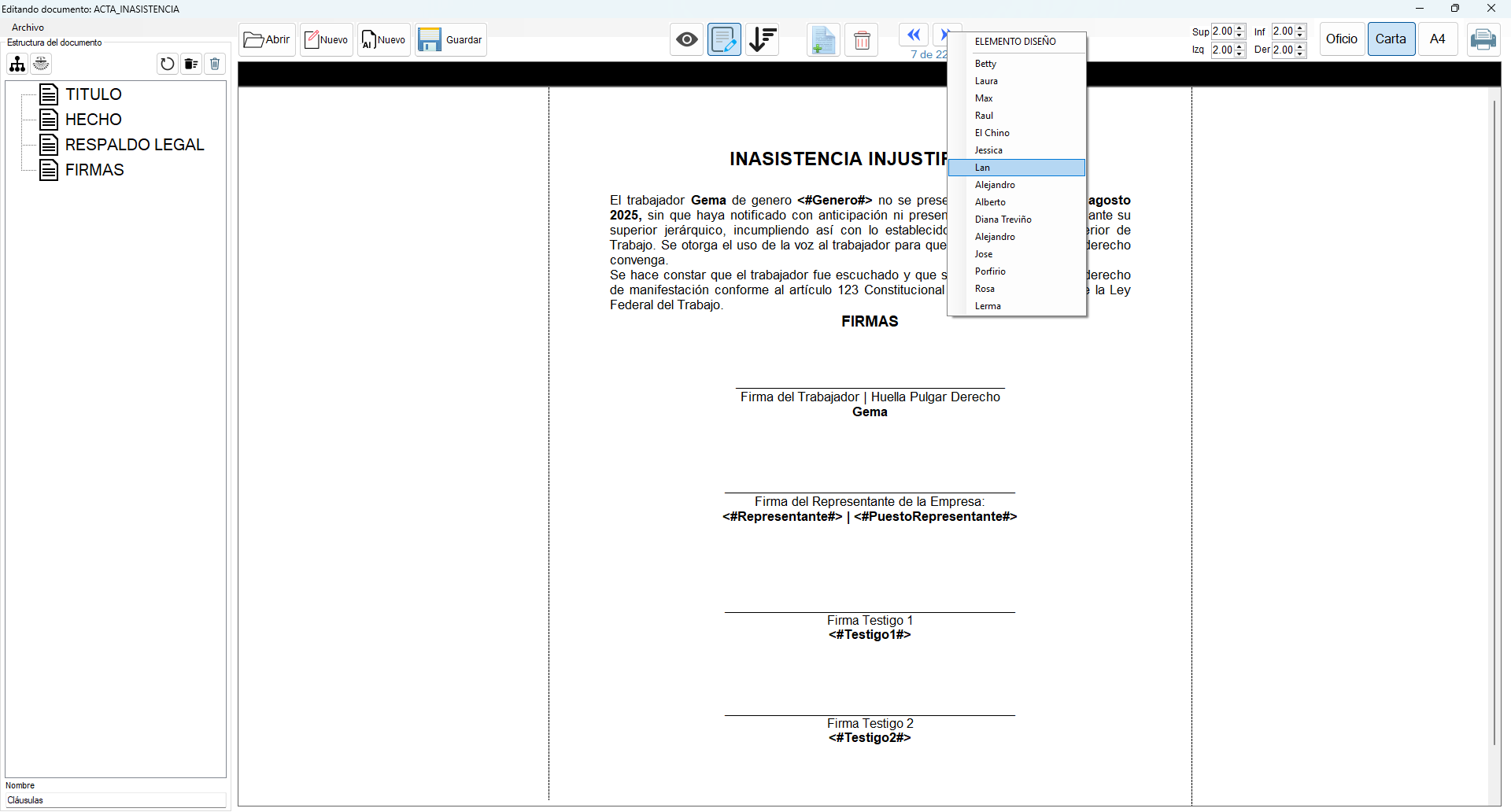The height and width of the screenshot is (812, 1511).
Task: Choose El Chino from the popup list
Action: point(1017,133)
